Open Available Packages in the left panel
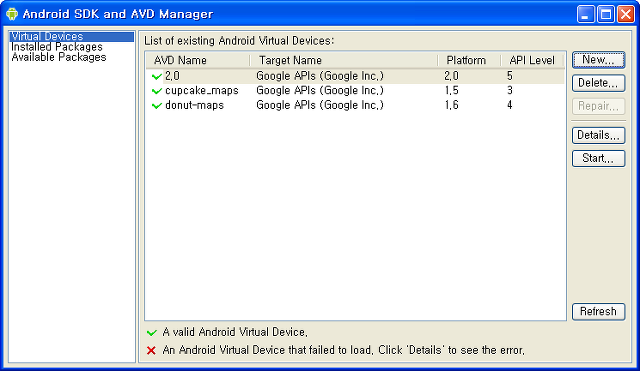 point(59,57)
